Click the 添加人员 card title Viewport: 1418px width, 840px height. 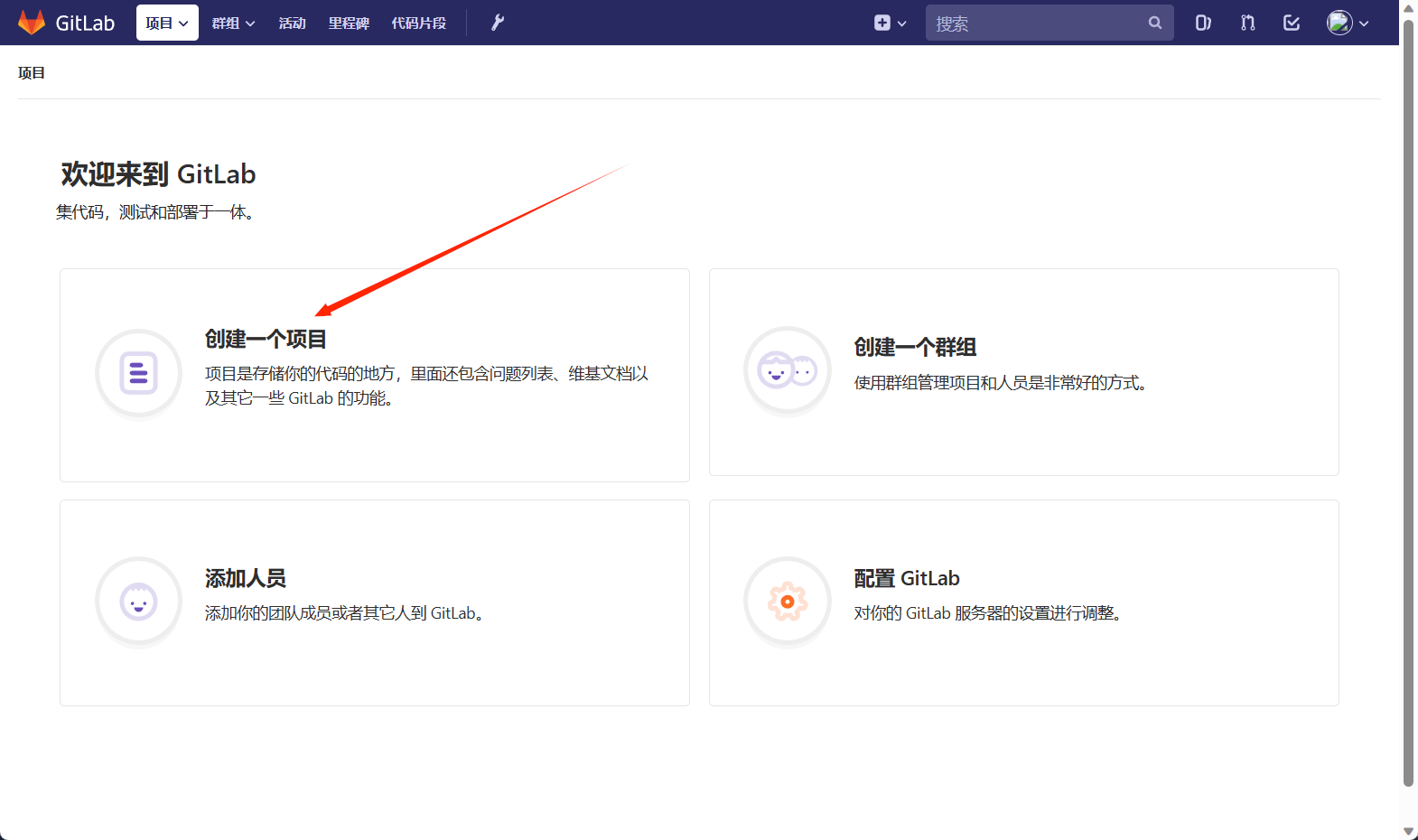point(246,578)
